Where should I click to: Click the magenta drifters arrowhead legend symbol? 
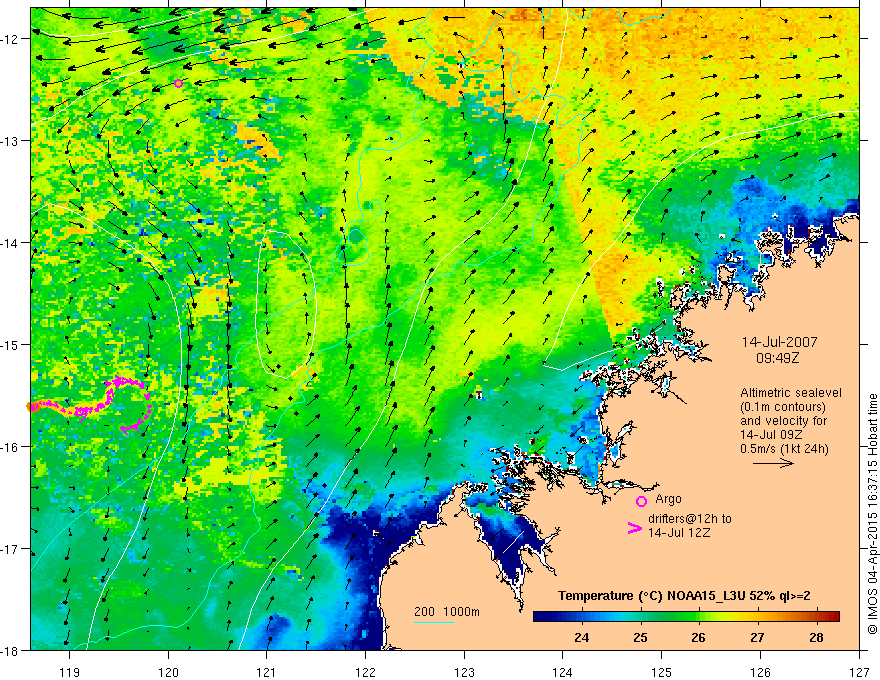(634, 528)
